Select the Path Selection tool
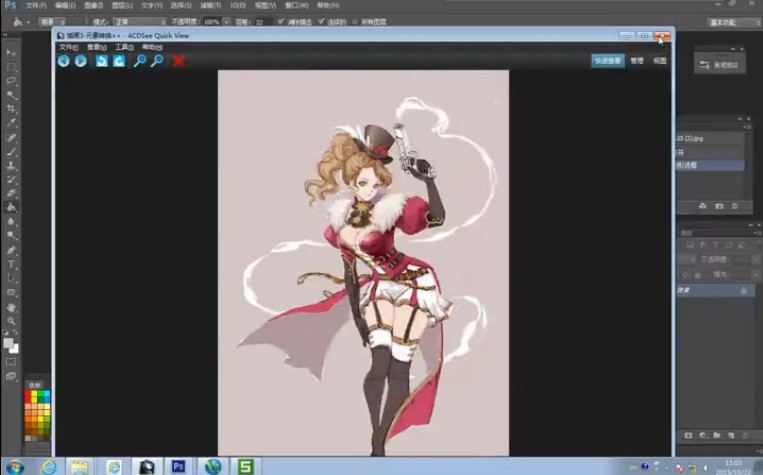This screenshot has height=475, width=763. pos(11,278)
